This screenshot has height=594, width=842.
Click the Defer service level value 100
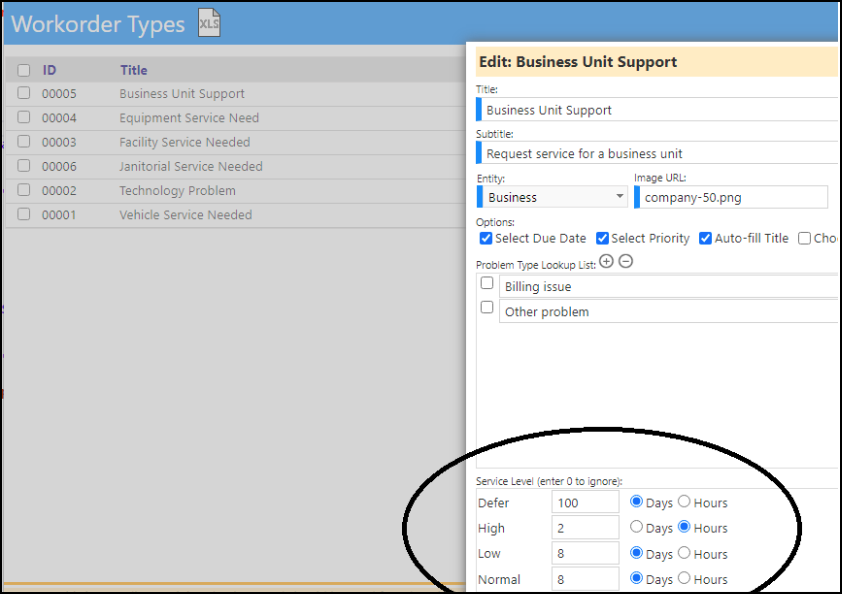pos(585,503)
